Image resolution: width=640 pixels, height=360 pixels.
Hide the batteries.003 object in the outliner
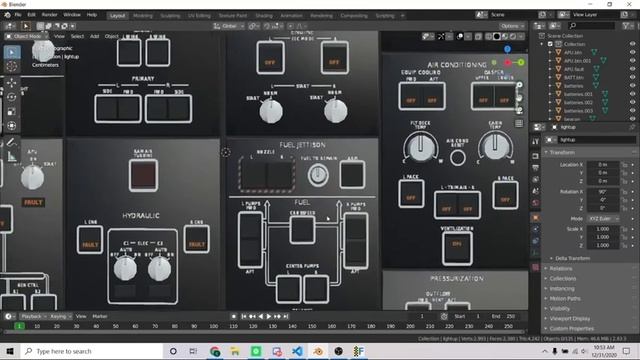[x=632, y=111]
